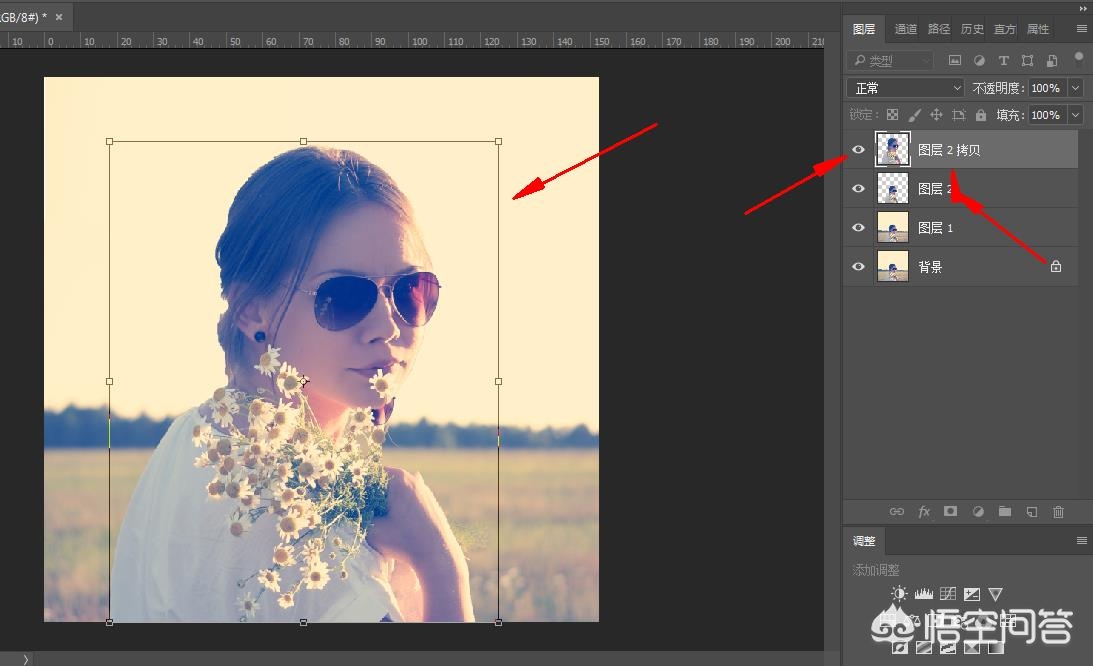Image resolution: width=1093 pixels, height=666 pixels.
Task: Open the layers panel menu button
Action: coord(1081,29)
